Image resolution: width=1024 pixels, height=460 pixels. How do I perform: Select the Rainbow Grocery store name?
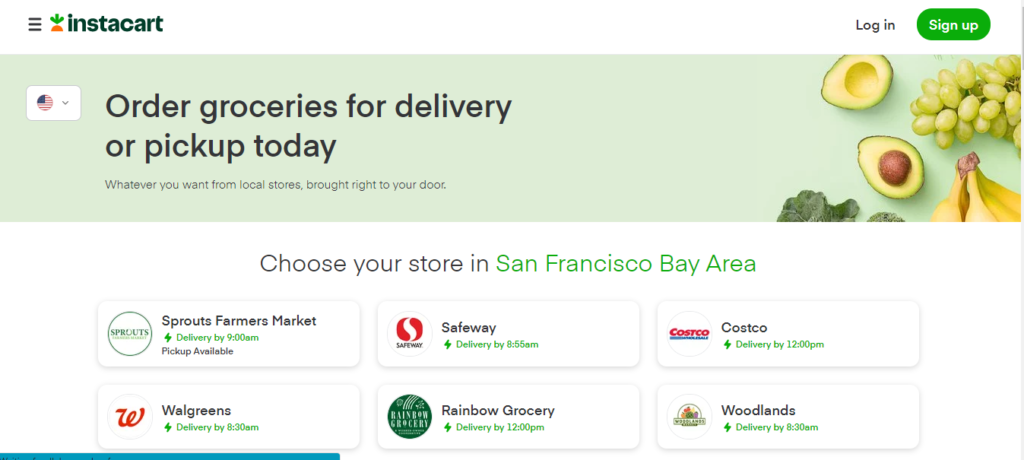[x=498, y=410]
